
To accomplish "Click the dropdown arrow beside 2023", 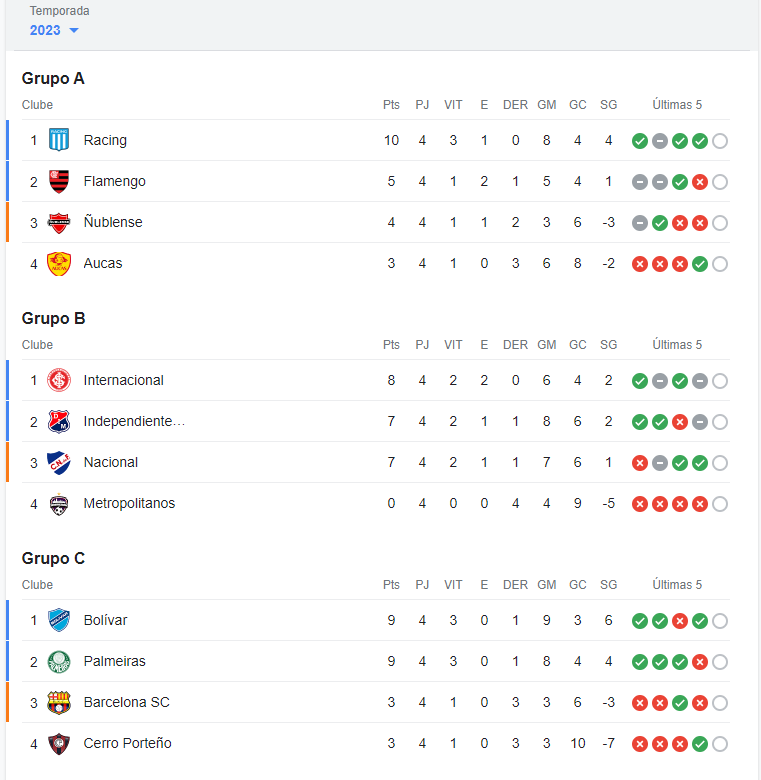I will point(74,30).
